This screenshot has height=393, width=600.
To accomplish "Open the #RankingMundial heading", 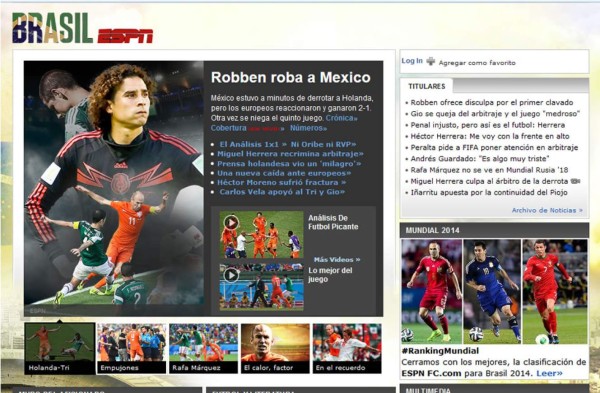I will (x=440, y=351).
